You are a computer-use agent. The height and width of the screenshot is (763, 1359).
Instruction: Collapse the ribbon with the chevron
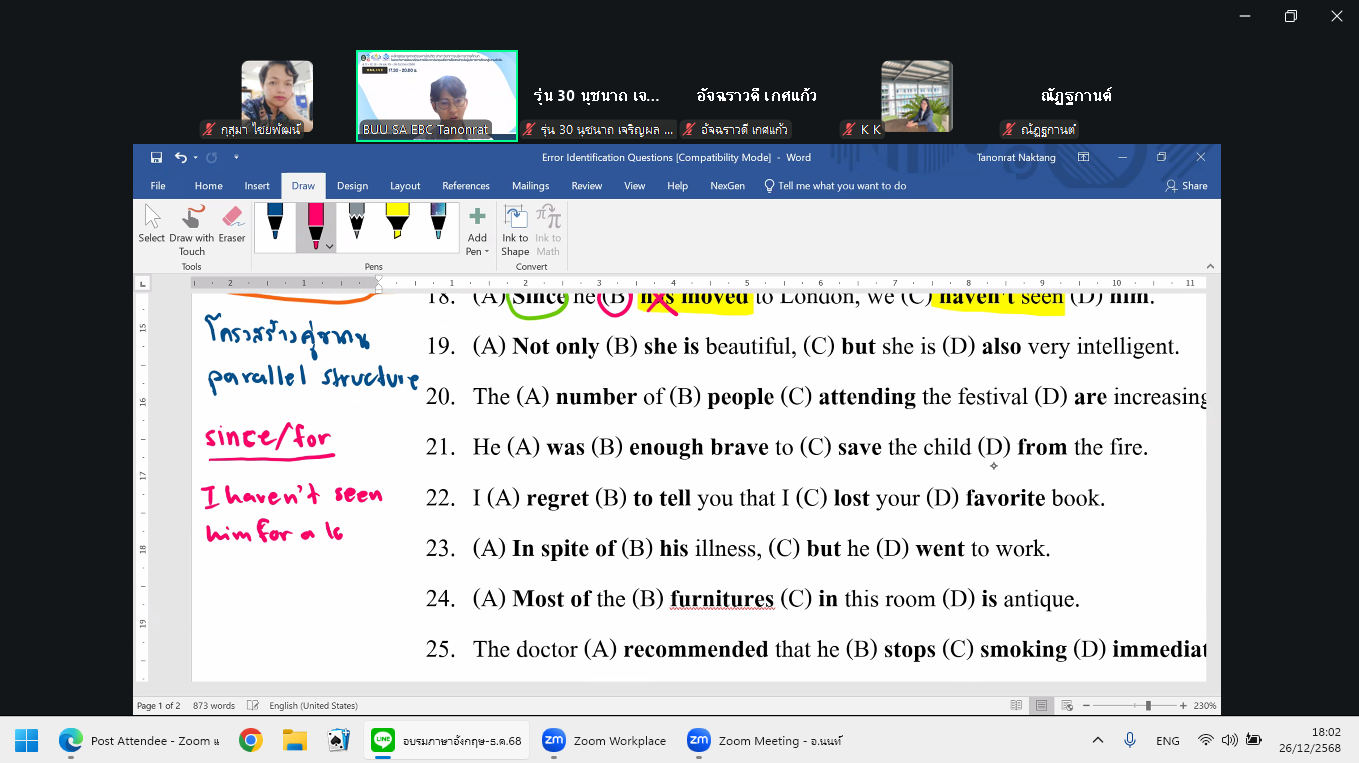(x=1210, y=266)
